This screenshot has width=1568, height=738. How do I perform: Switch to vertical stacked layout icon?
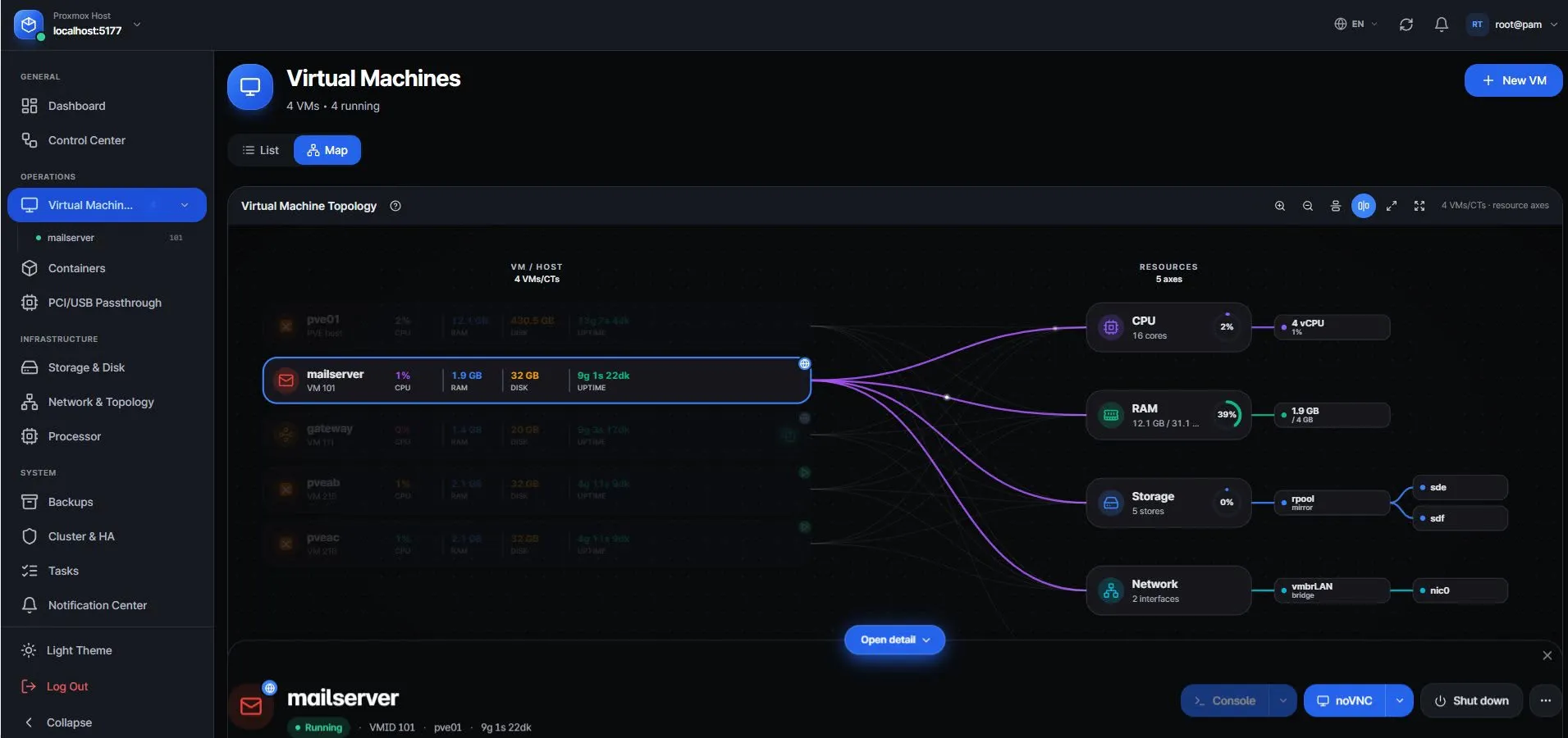(x=1335, y=206)
